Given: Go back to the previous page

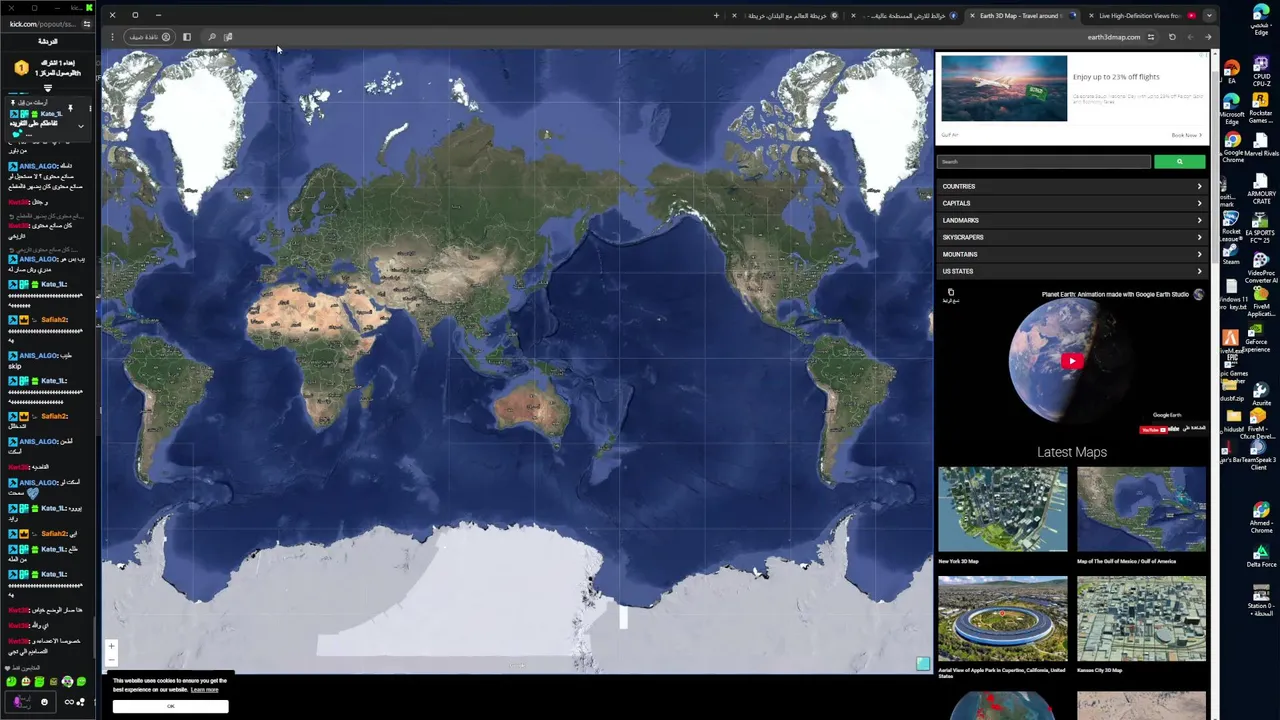Looking at the screenshot, I should coord(1208,37).
